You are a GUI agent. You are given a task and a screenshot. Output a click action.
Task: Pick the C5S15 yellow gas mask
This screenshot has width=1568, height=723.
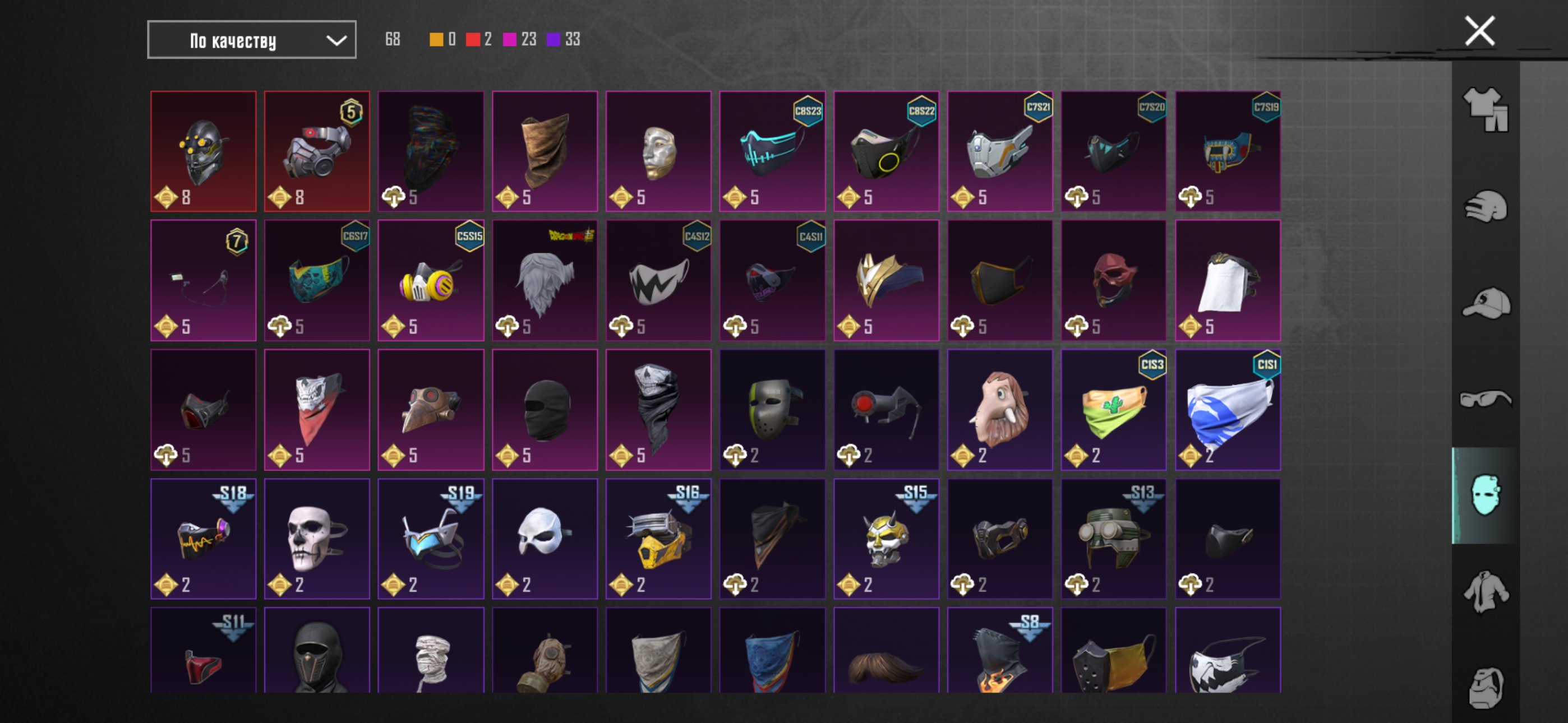430,281
